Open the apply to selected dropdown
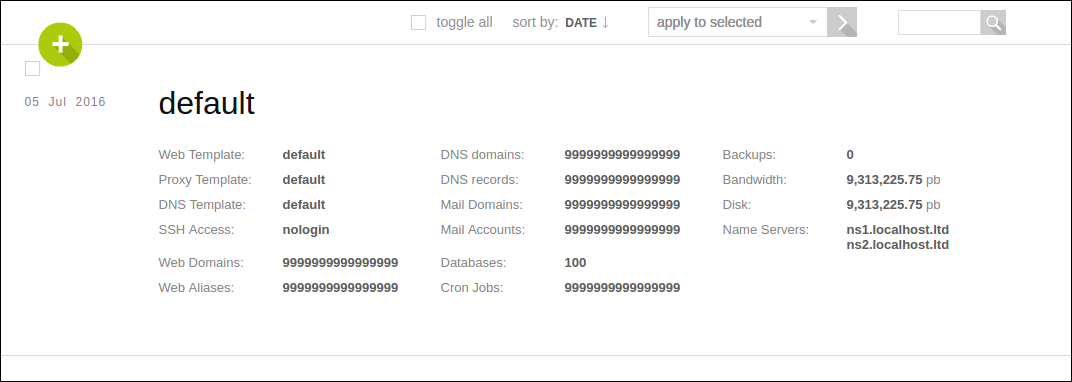 pos(738,23)
